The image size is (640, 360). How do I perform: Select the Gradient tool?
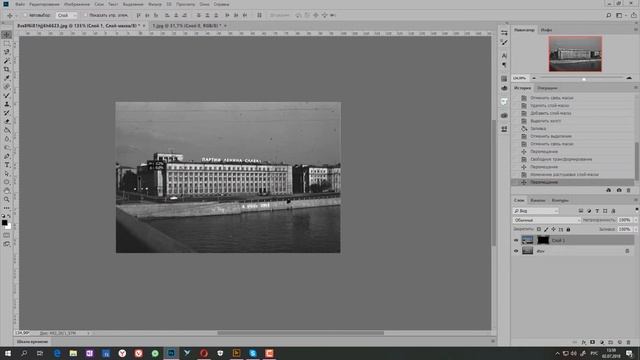pos(7,130)
